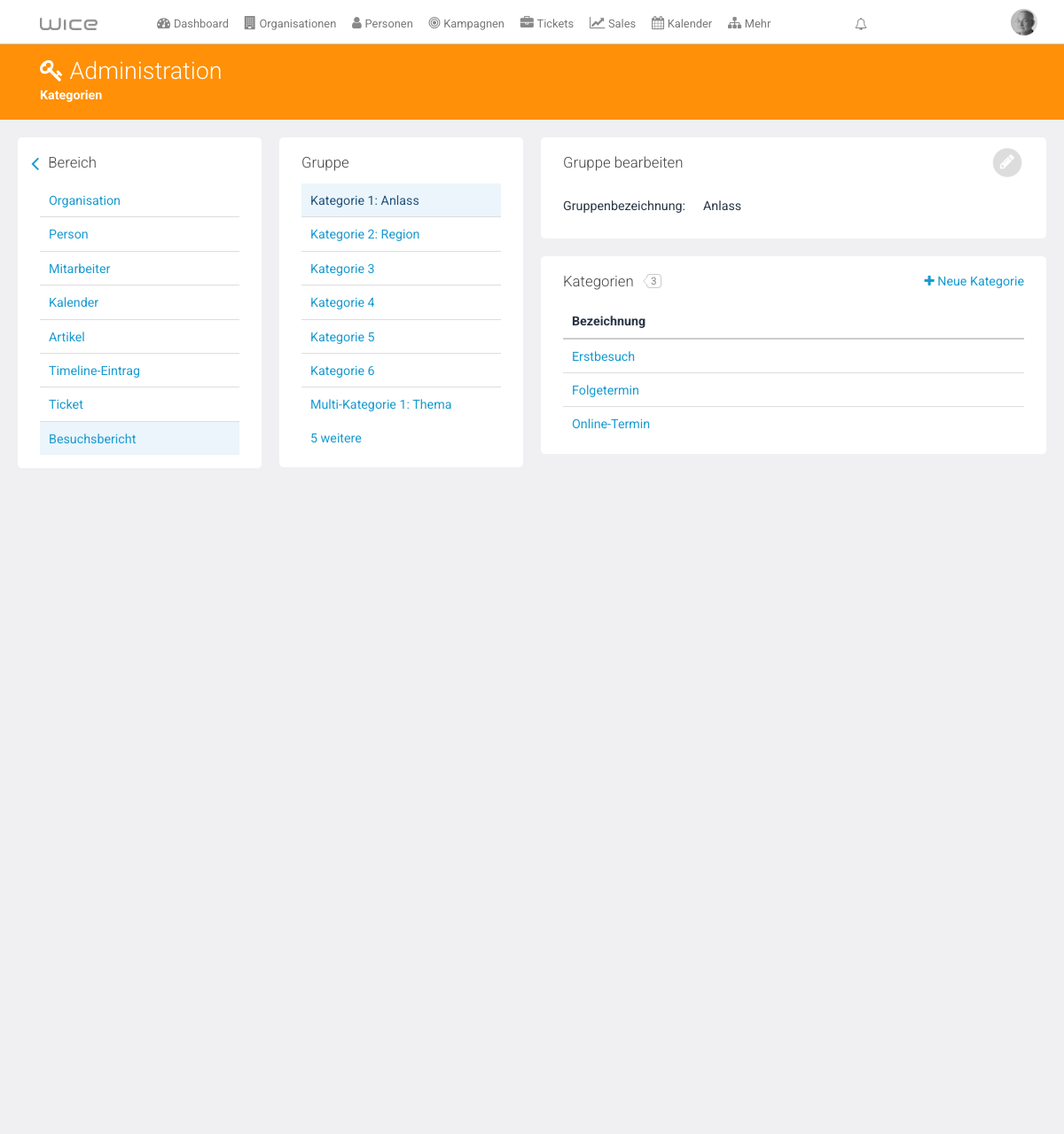Open the Tickets navigation item
The image size is (1064, 1134).
coord(547,24)
